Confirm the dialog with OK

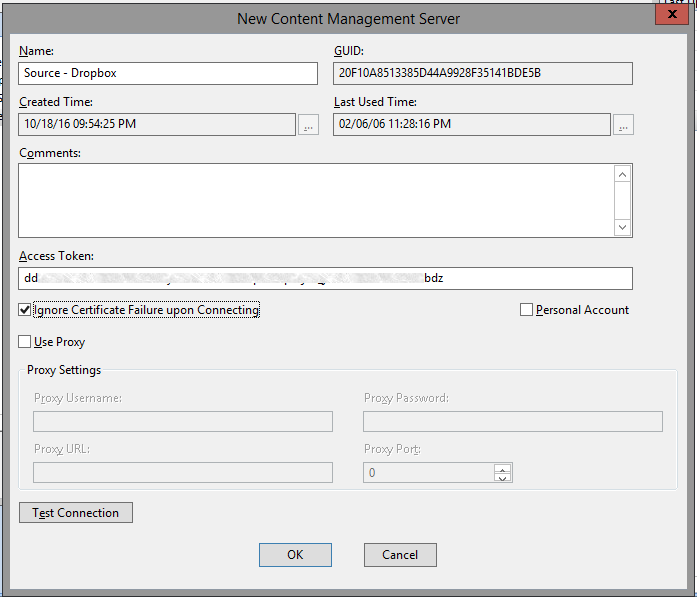(x=295, y=555)
